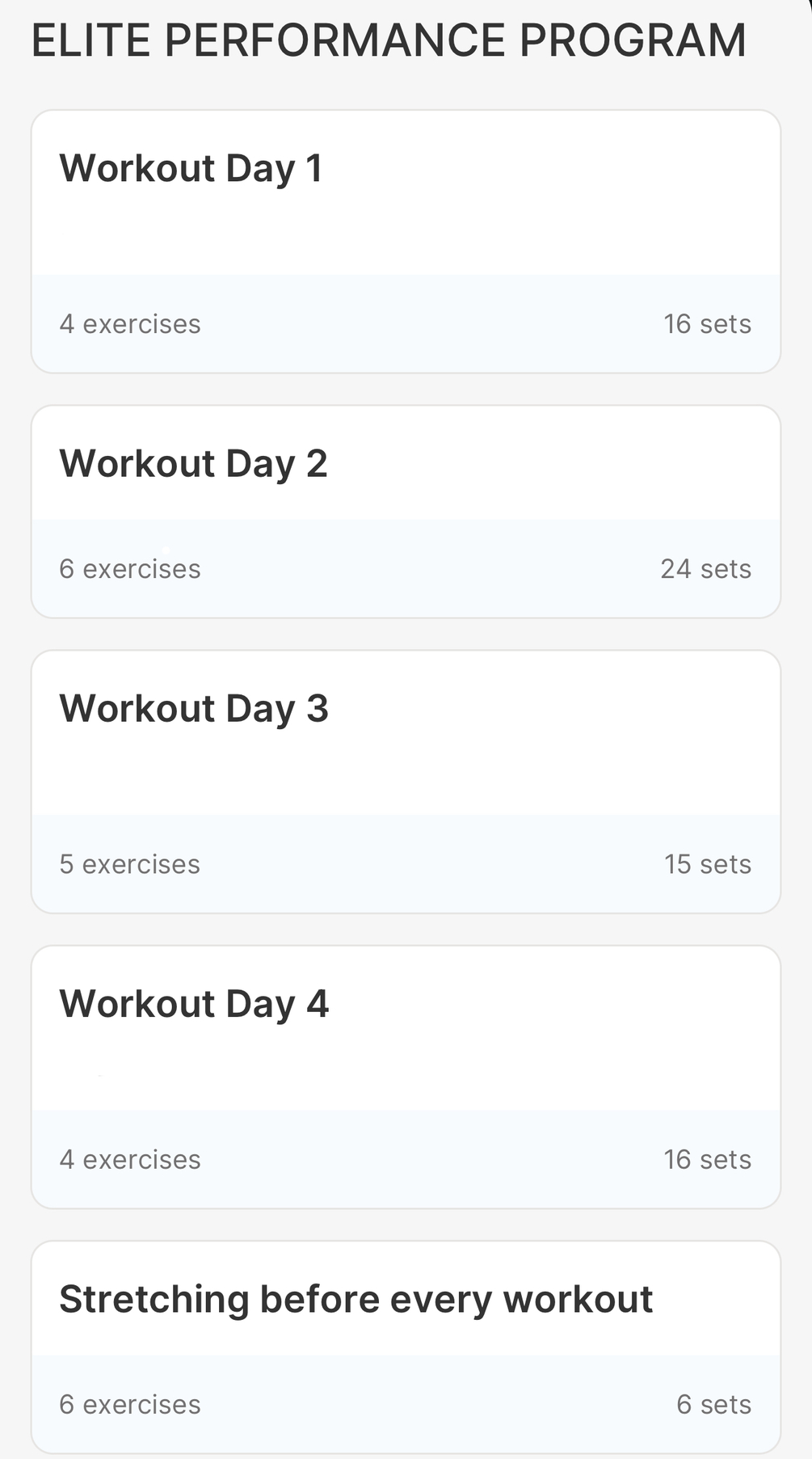This screenshot has width=812, height=1459.
Task: Open Stretching before every workout title
Action: pos(356,1299)
